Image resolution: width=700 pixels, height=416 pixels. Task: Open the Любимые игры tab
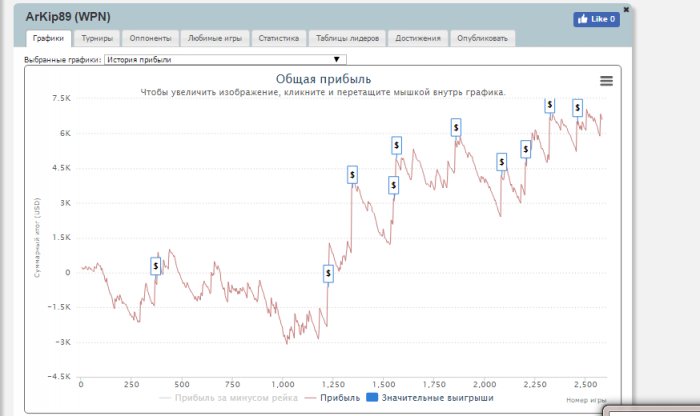click(x=215, y=38)
